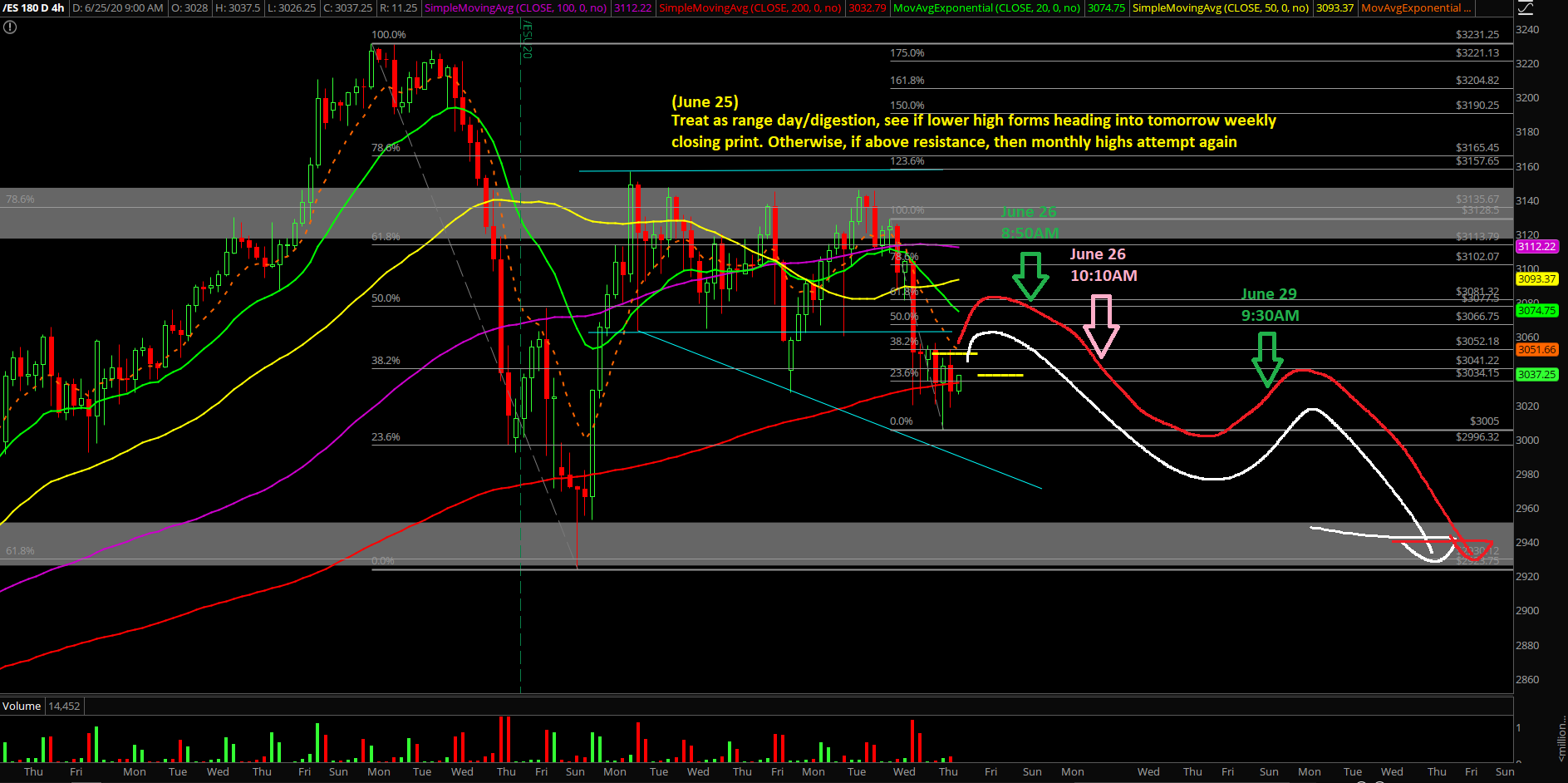Viewport: 1568px width, 783px height.
Task: Click the chart alert exclamation icon
Action: pos(9,27)
